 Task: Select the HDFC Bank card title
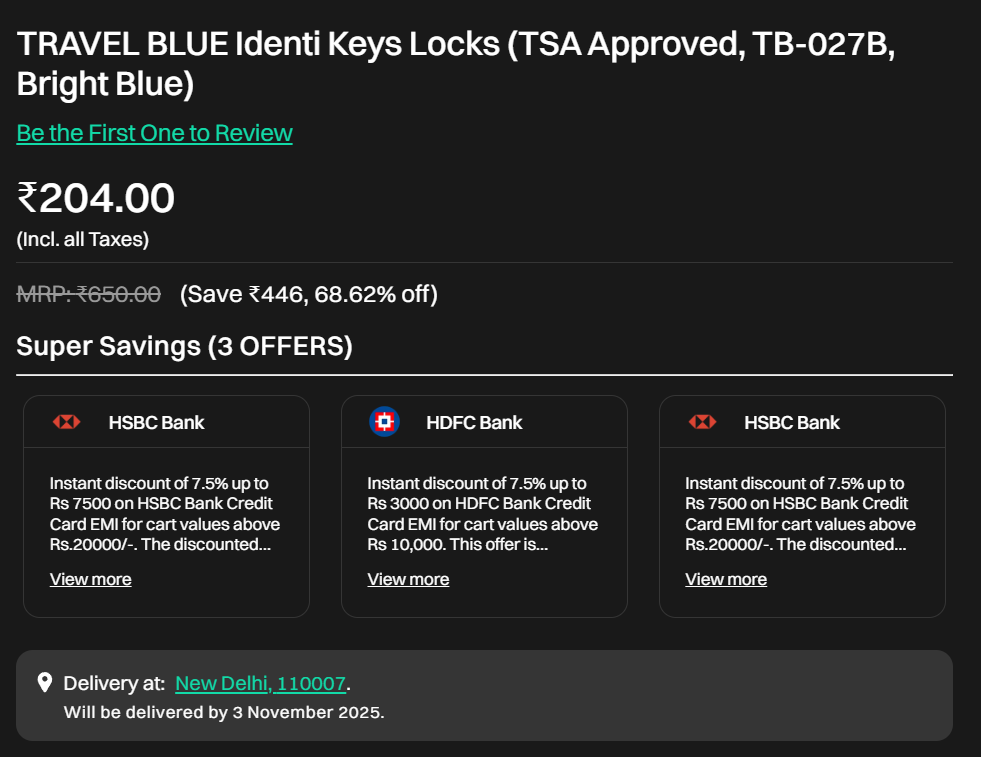pyautogui.click(x=474, y=423)
